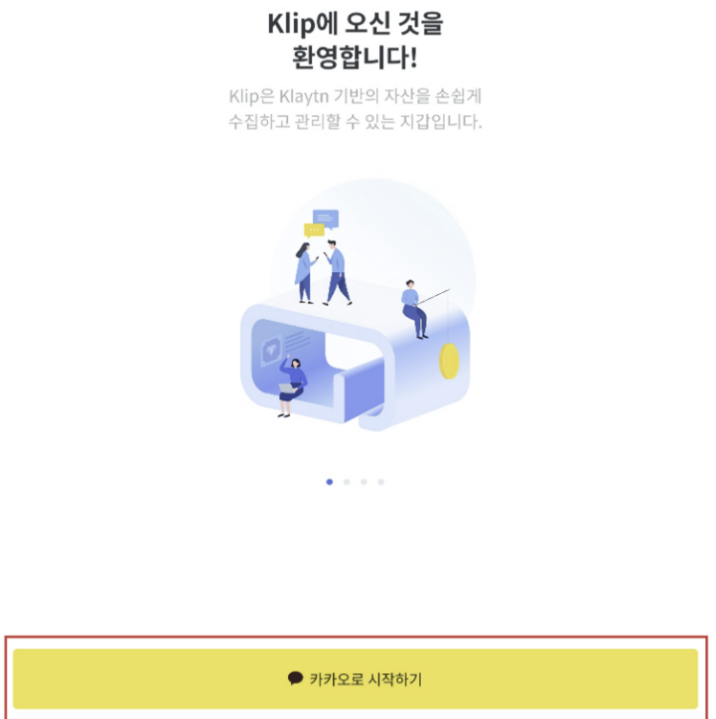Click the laptop on the seated woman's lap
Image resolution: width=716 pixels, height=719 pixels.
[288, 388]
